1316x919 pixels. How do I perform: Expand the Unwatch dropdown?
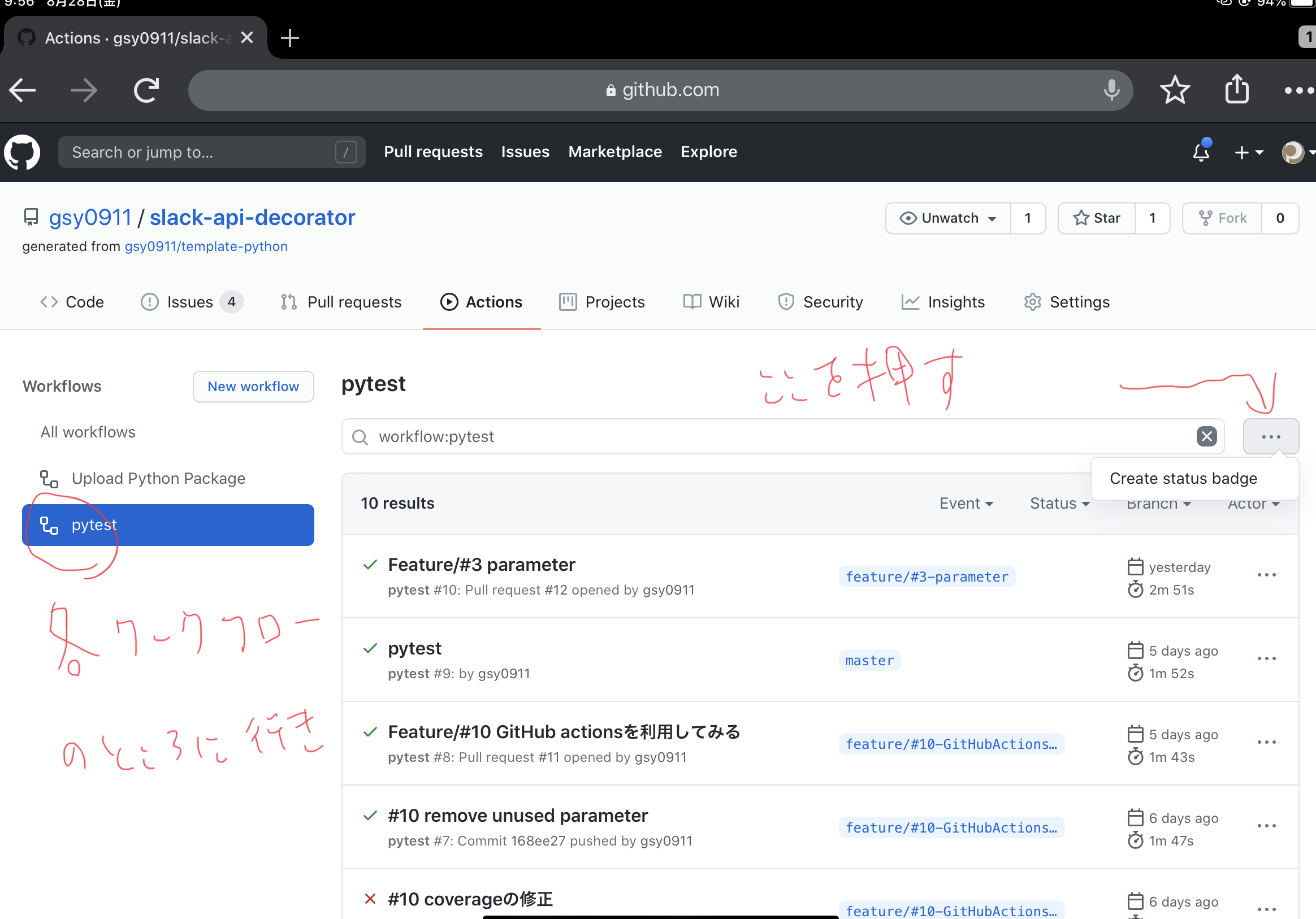point(948,218)
